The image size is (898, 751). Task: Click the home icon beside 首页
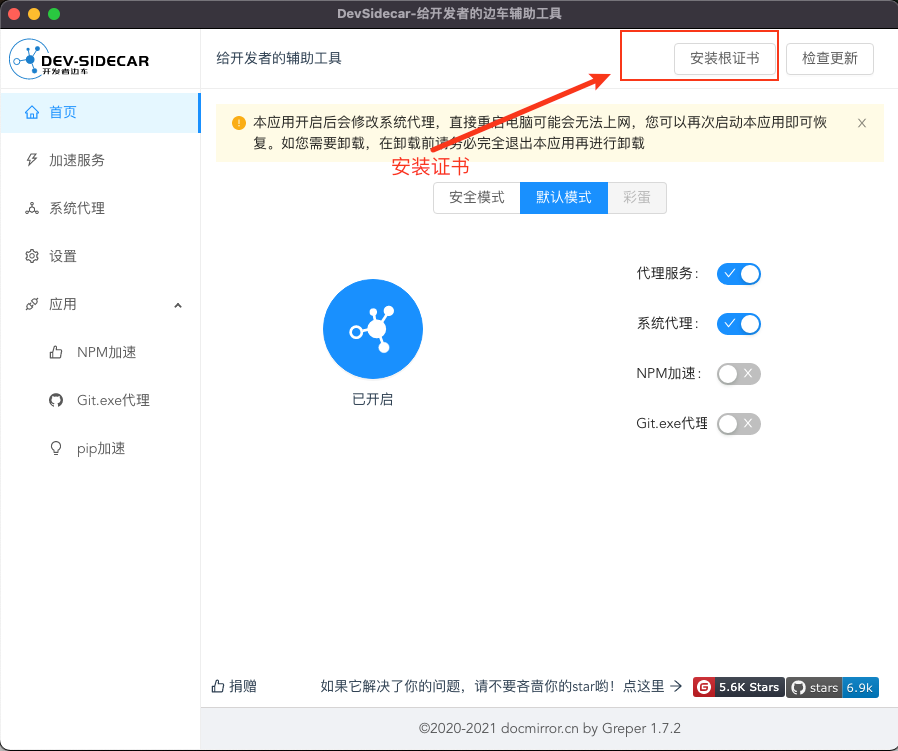(x=32, y=112)
